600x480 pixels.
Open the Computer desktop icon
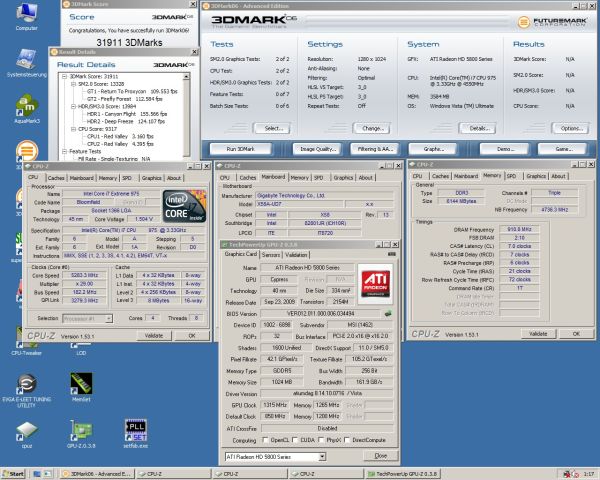click(x=26, y=16)
